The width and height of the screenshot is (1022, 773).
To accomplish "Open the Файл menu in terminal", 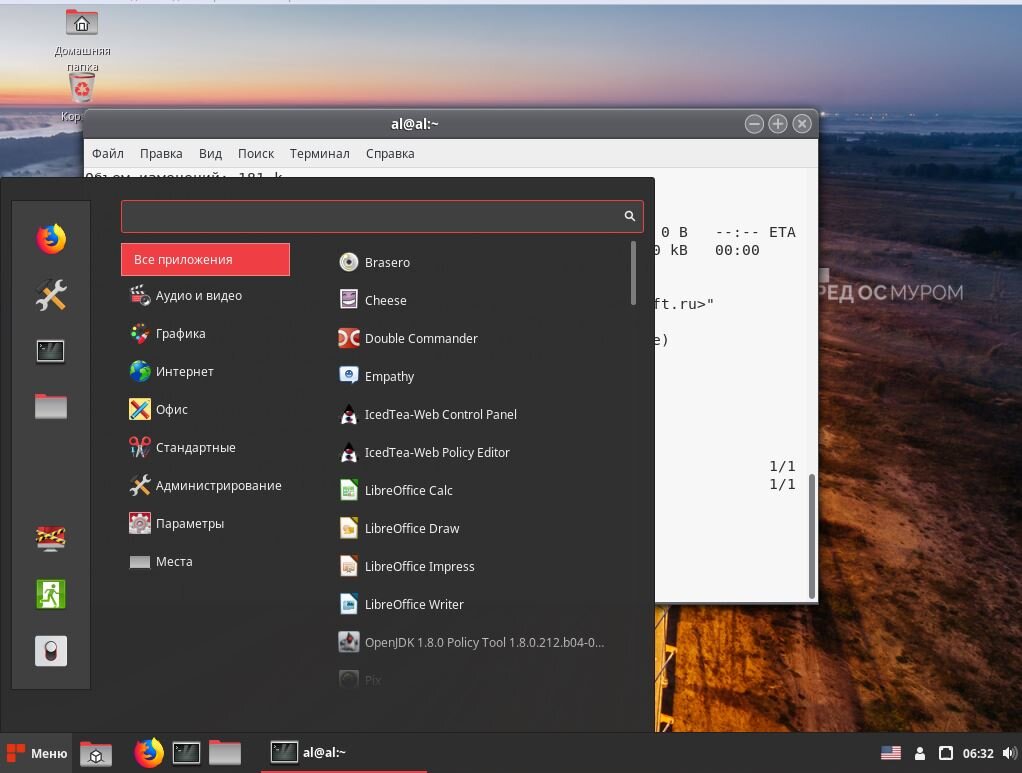I will coord(108,153).
